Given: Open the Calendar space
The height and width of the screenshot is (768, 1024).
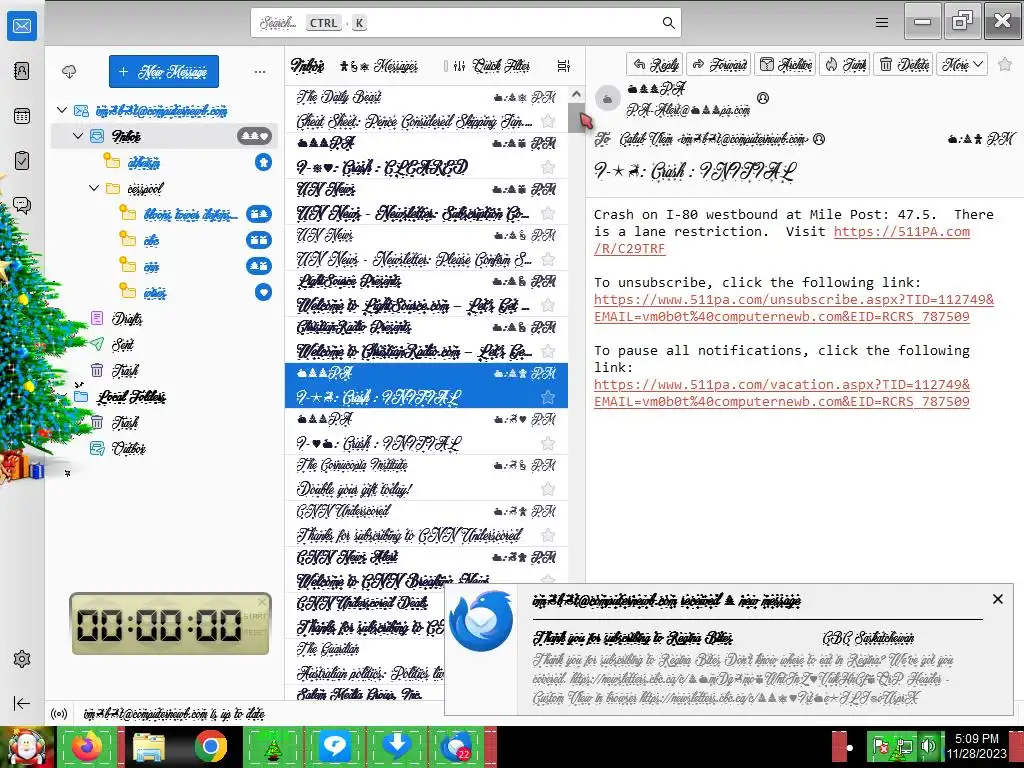Looking at the screenshot, I should 22,116.
